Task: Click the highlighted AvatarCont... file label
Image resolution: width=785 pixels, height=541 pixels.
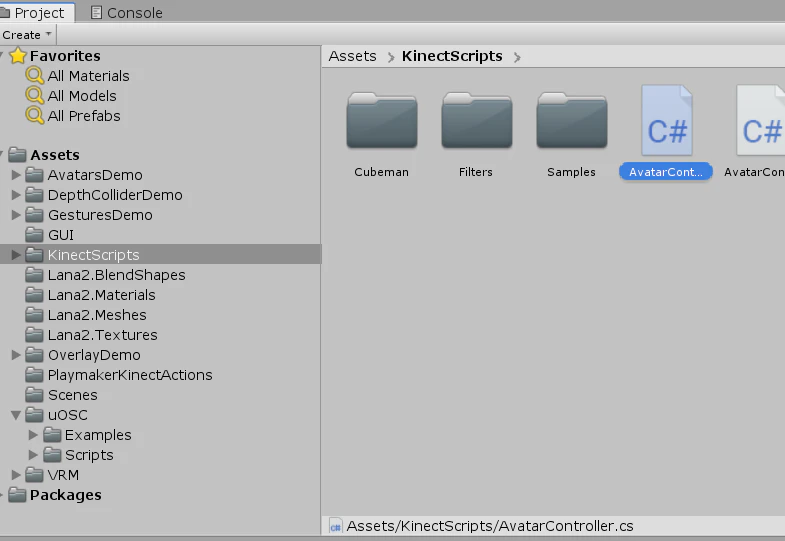Action: (666, 172)
